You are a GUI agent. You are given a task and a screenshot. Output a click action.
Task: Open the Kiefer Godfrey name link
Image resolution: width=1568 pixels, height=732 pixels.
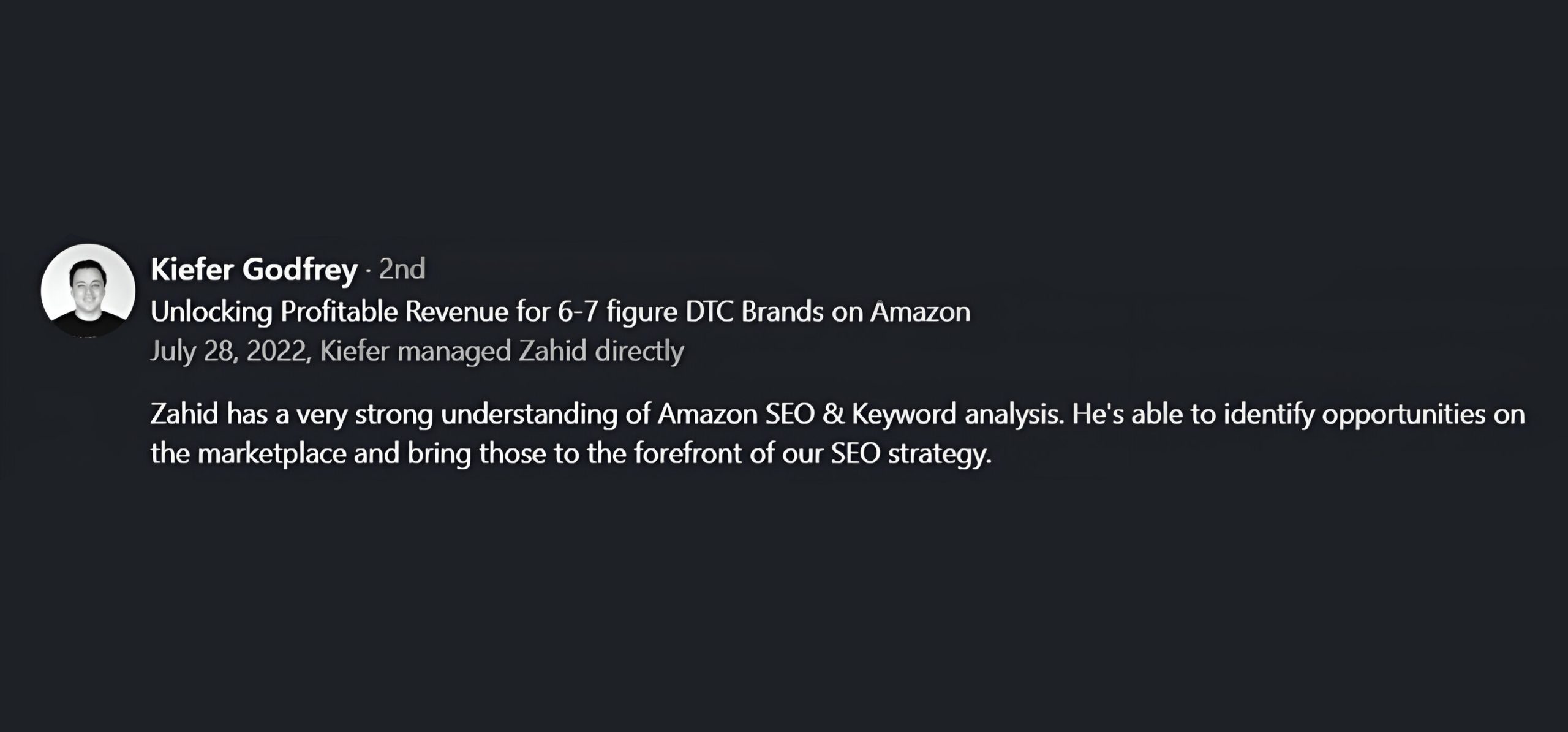point(254,270)
